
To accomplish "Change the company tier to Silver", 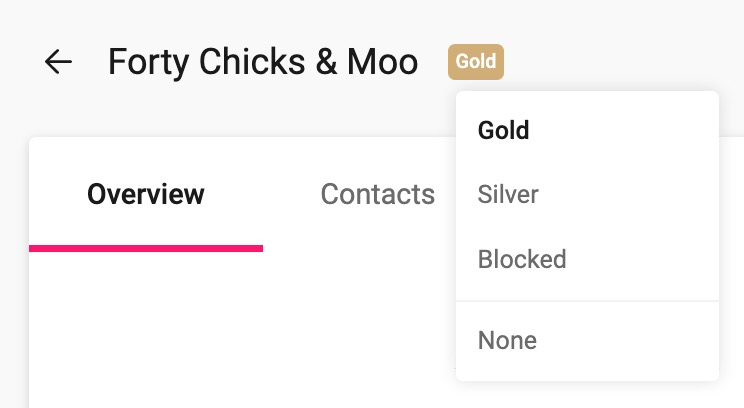I will pyautogui.click(x=508, y=194).
